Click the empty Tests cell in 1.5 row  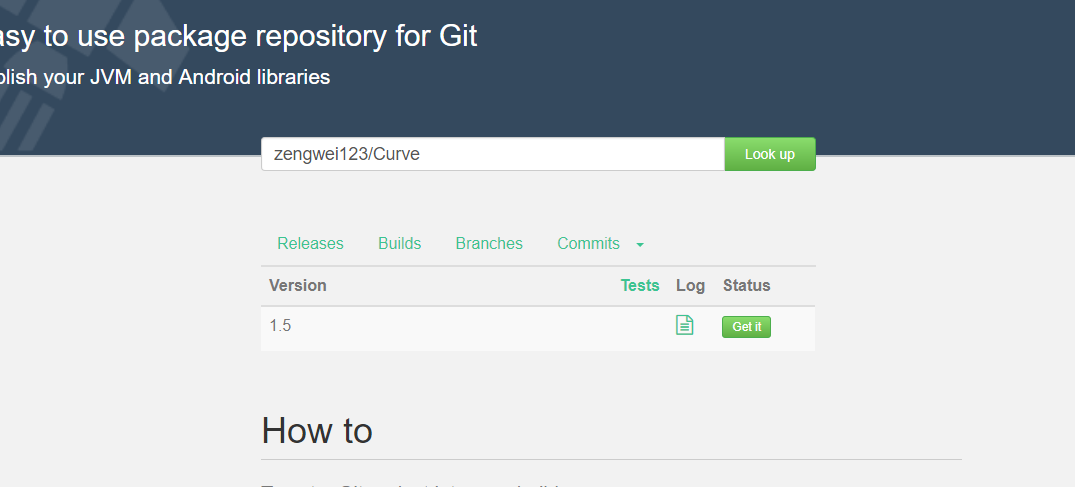pos(640,327)
